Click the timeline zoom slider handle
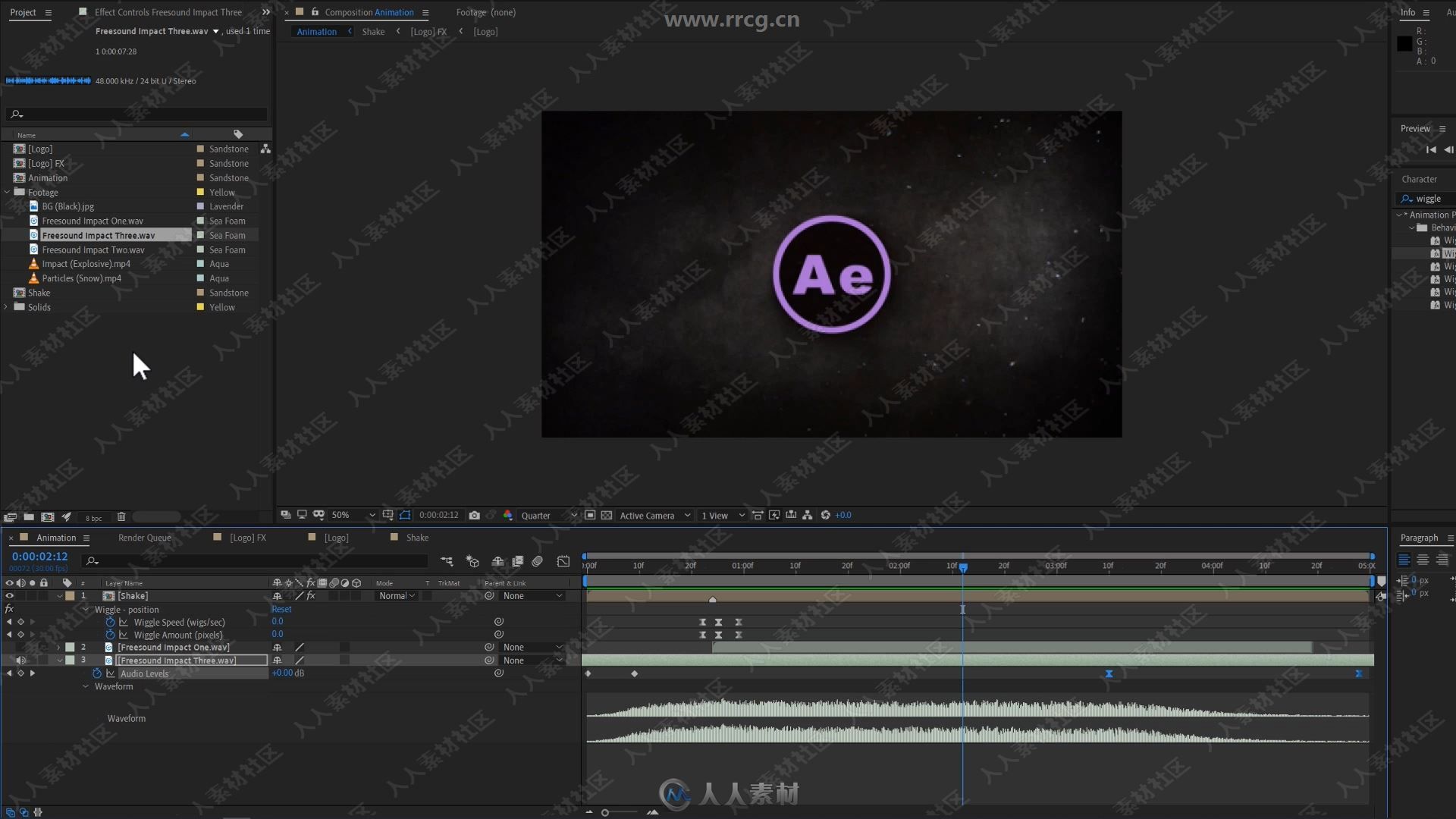The image size is (1456, 819). [x=605, y=812]
